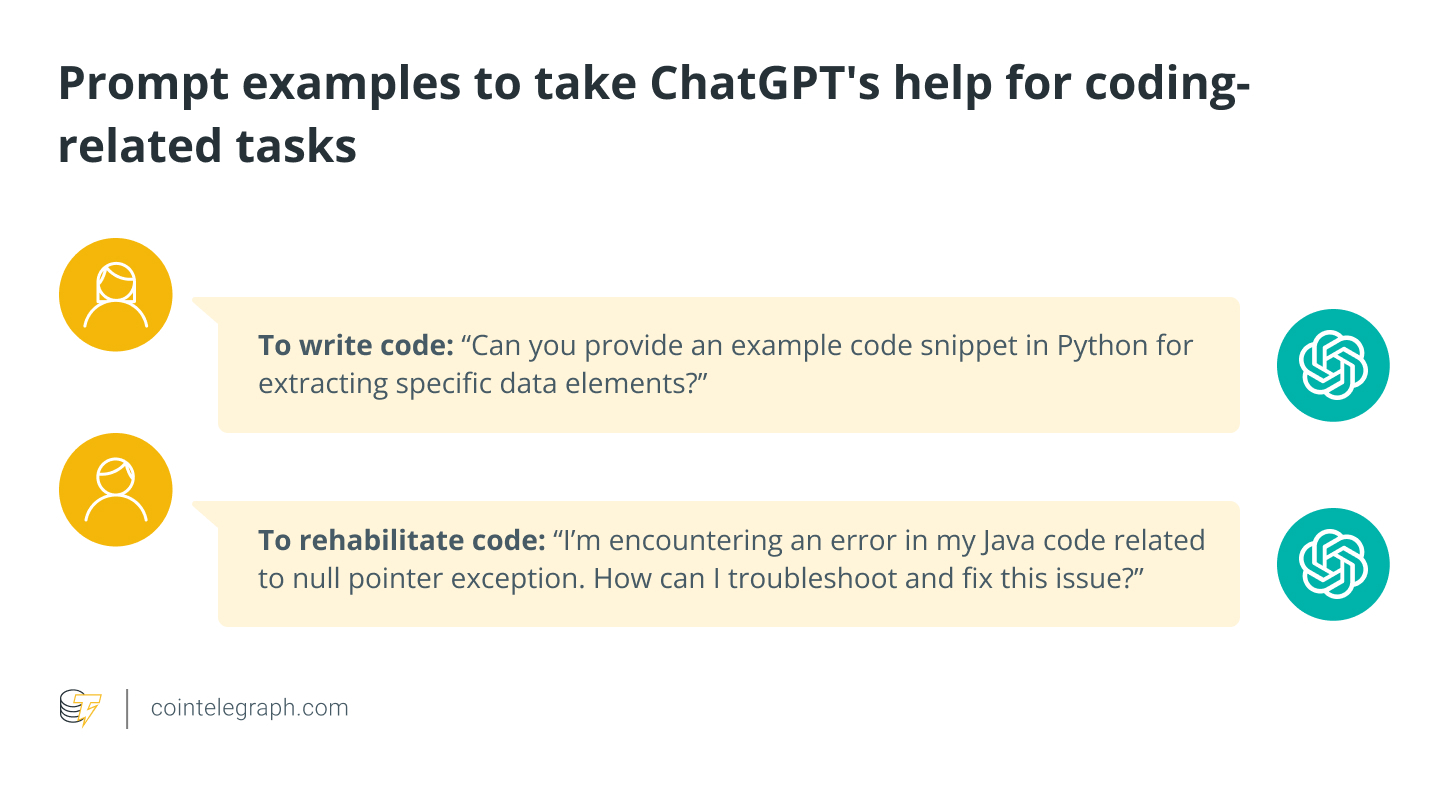Viewport: 1450px width, 787px height.
Task: Click the Cointelegraph coin logo icon
Action: 80,708
